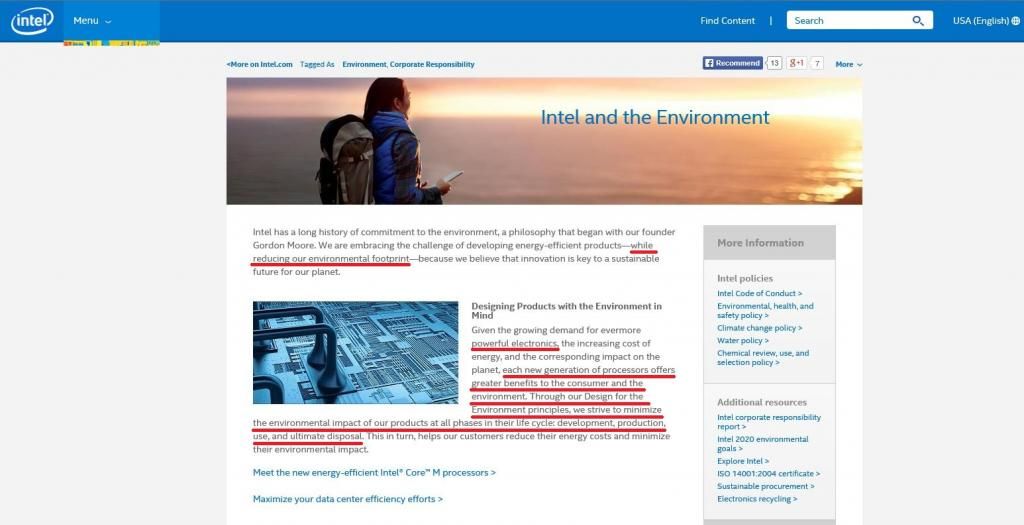
Task: Change region via USA (English) globe
Action: coord(986,21)
